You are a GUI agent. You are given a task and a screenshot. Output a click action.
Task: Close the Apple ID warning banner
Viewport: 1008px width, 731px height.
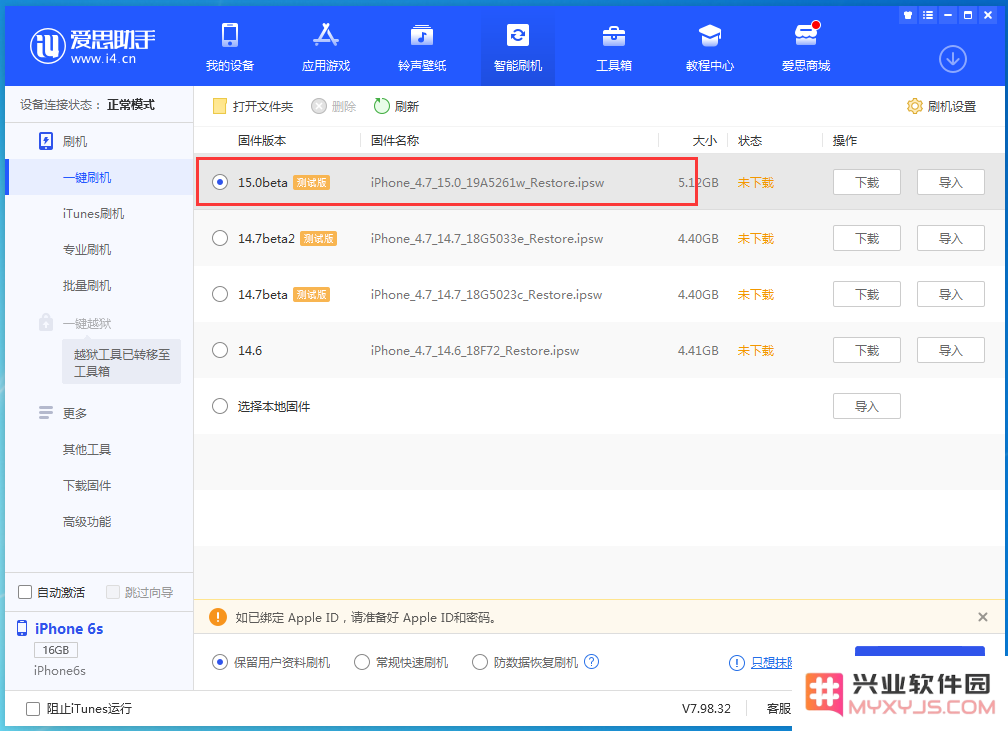click(x=982, y=617)
